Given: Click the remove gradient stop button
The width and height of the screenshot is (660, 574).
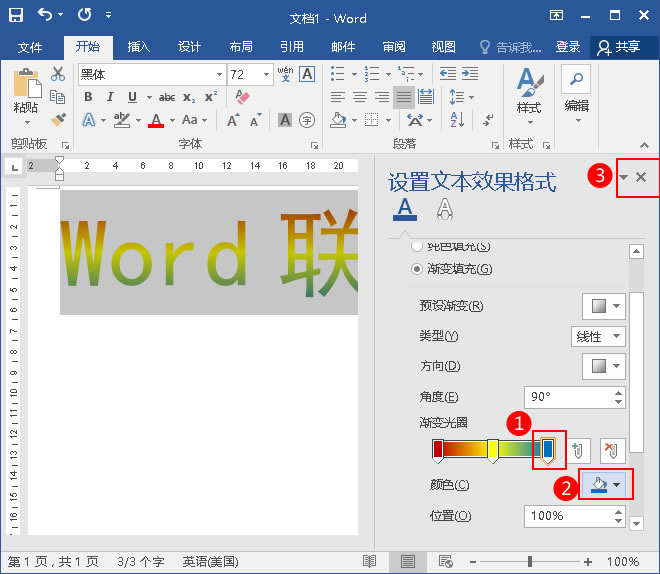Looking at the screenshot, I should pyautogui.click(x=612, y=450).
